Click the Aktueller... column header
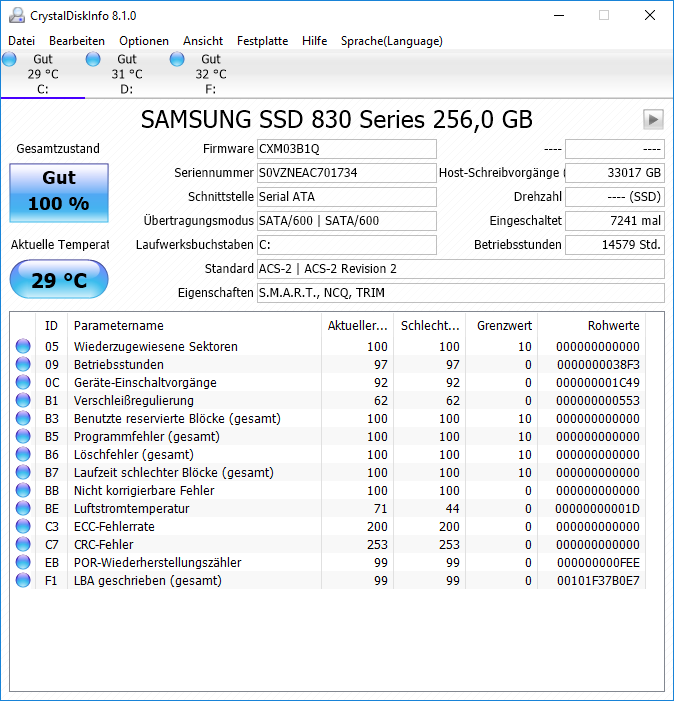This screenshot has height=701, width=674. pyautogui.click(x=358, y=325)
